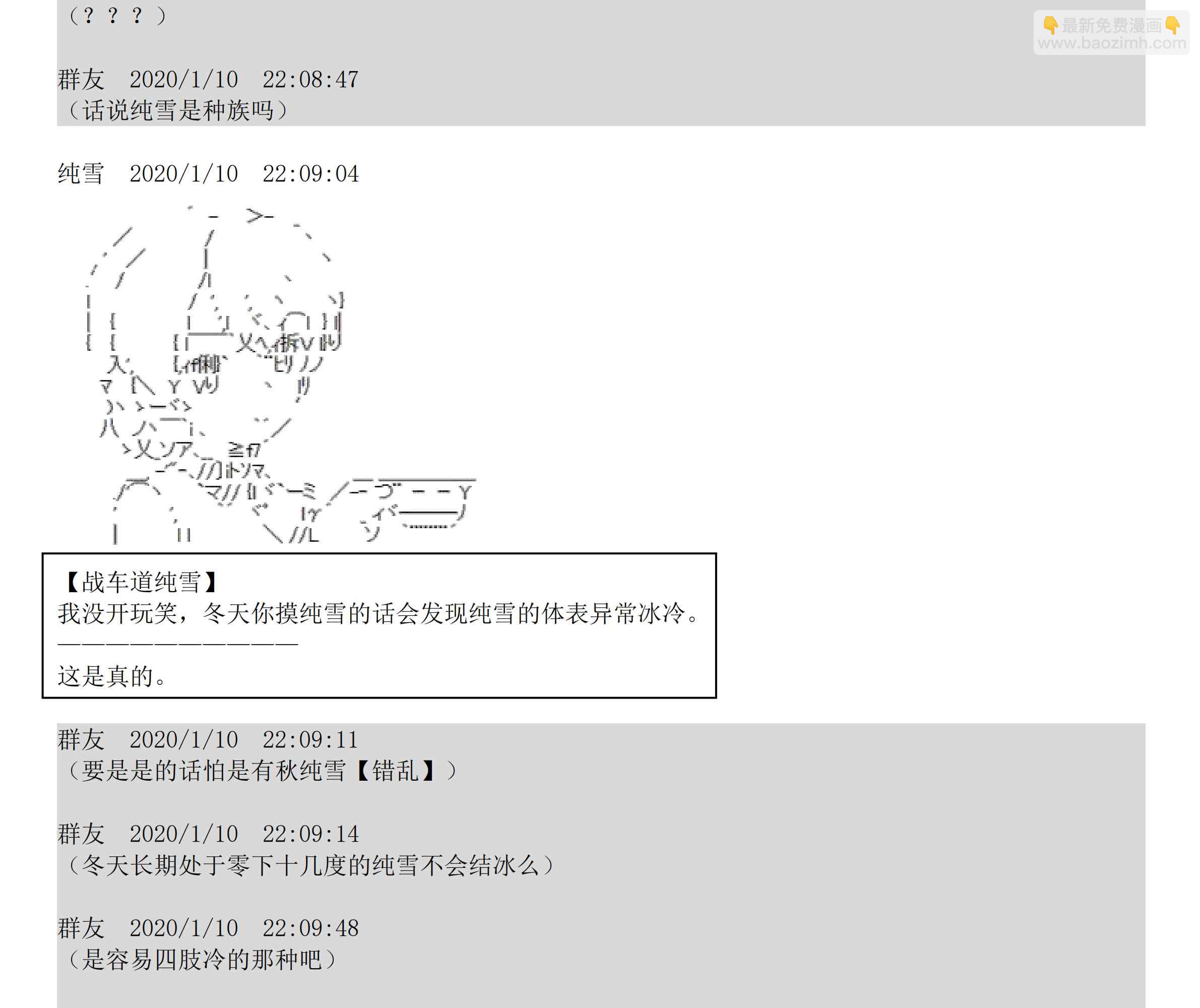Click the header 纯雪 2020/1/10 22:09:04
This screenshot has width=1200, height=1008.
click(x=209, y=174)
